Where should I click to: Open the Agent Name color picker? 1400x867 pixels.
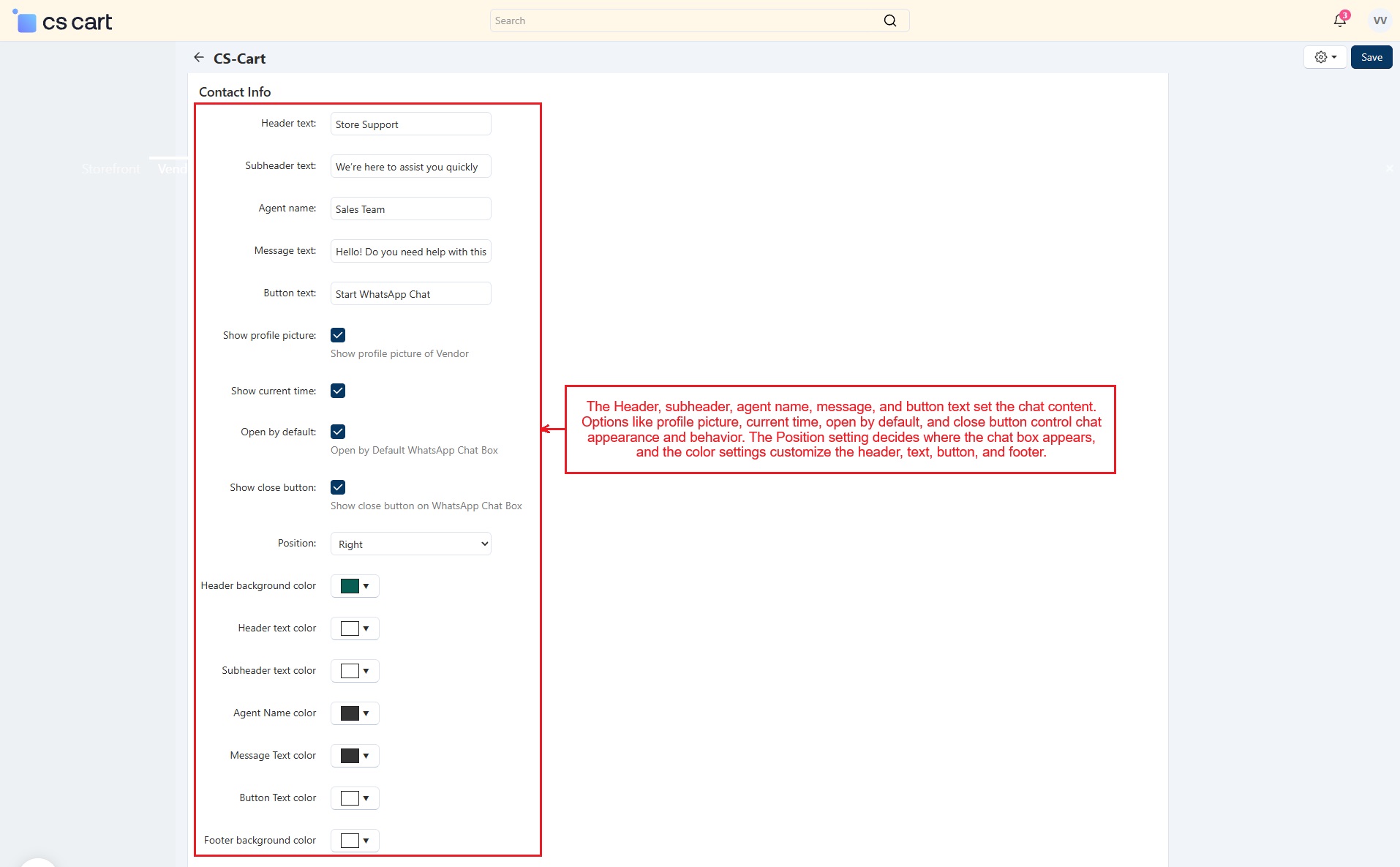coord(355,713)
